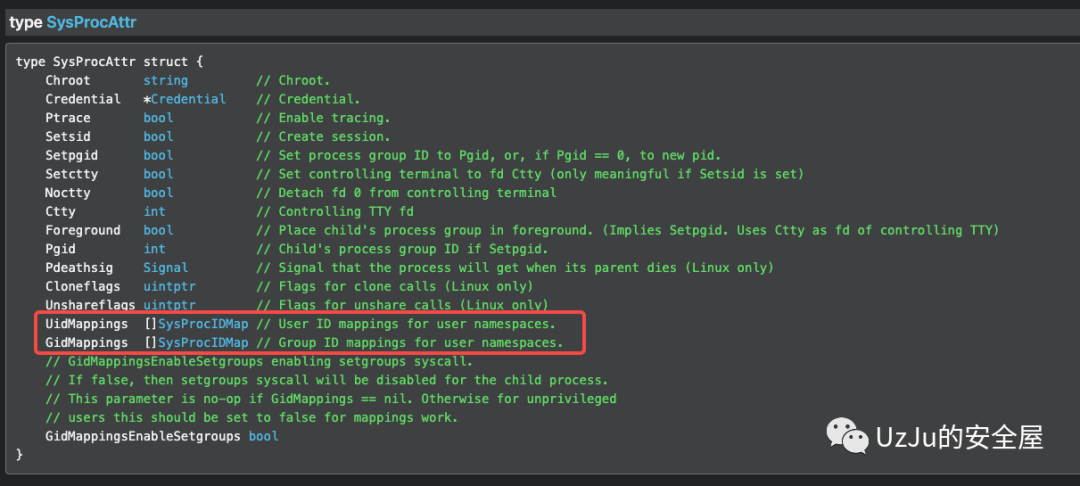This screenshot has height=486, width=1080.
Task: Click the bool type of Foreground field
Action: point(158,230)
